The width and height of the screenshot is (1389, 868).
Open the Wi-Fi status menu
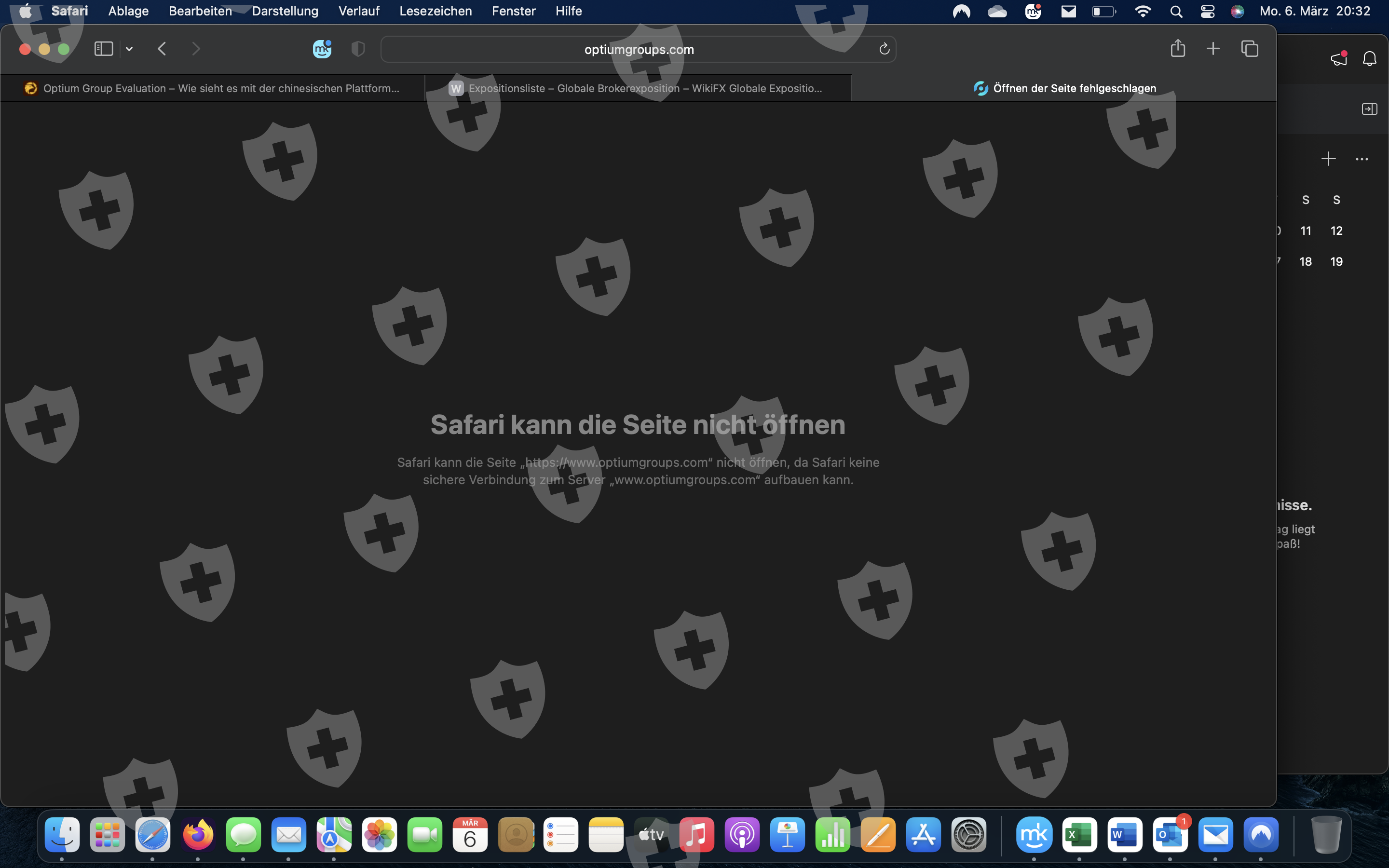[1143, 12]
